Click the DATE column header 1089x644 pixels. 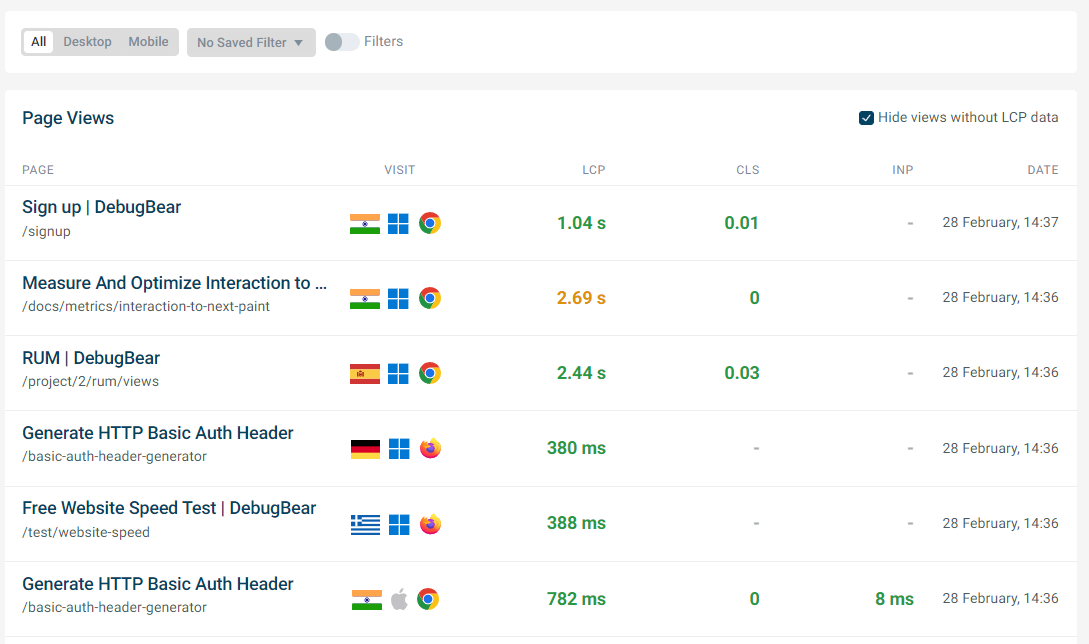tap(1043, 170)
